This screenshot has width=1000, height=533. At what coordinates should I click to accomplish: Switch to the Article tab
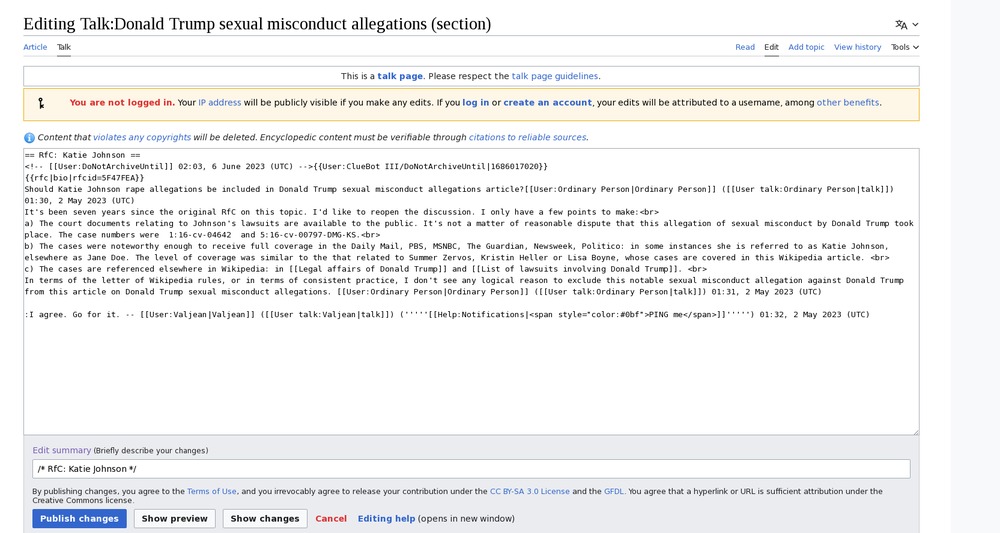coord(35,47)
